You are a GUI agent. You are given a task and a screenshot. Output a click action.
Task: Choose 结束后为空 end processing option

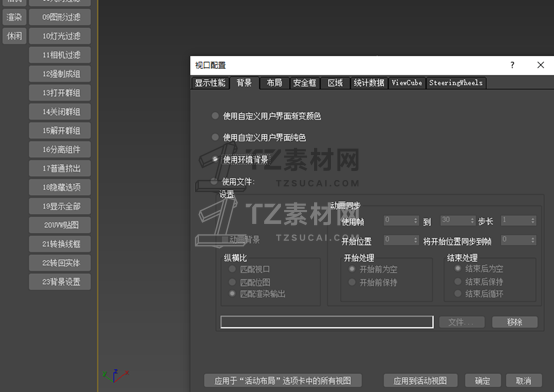[x=458, y=268]
